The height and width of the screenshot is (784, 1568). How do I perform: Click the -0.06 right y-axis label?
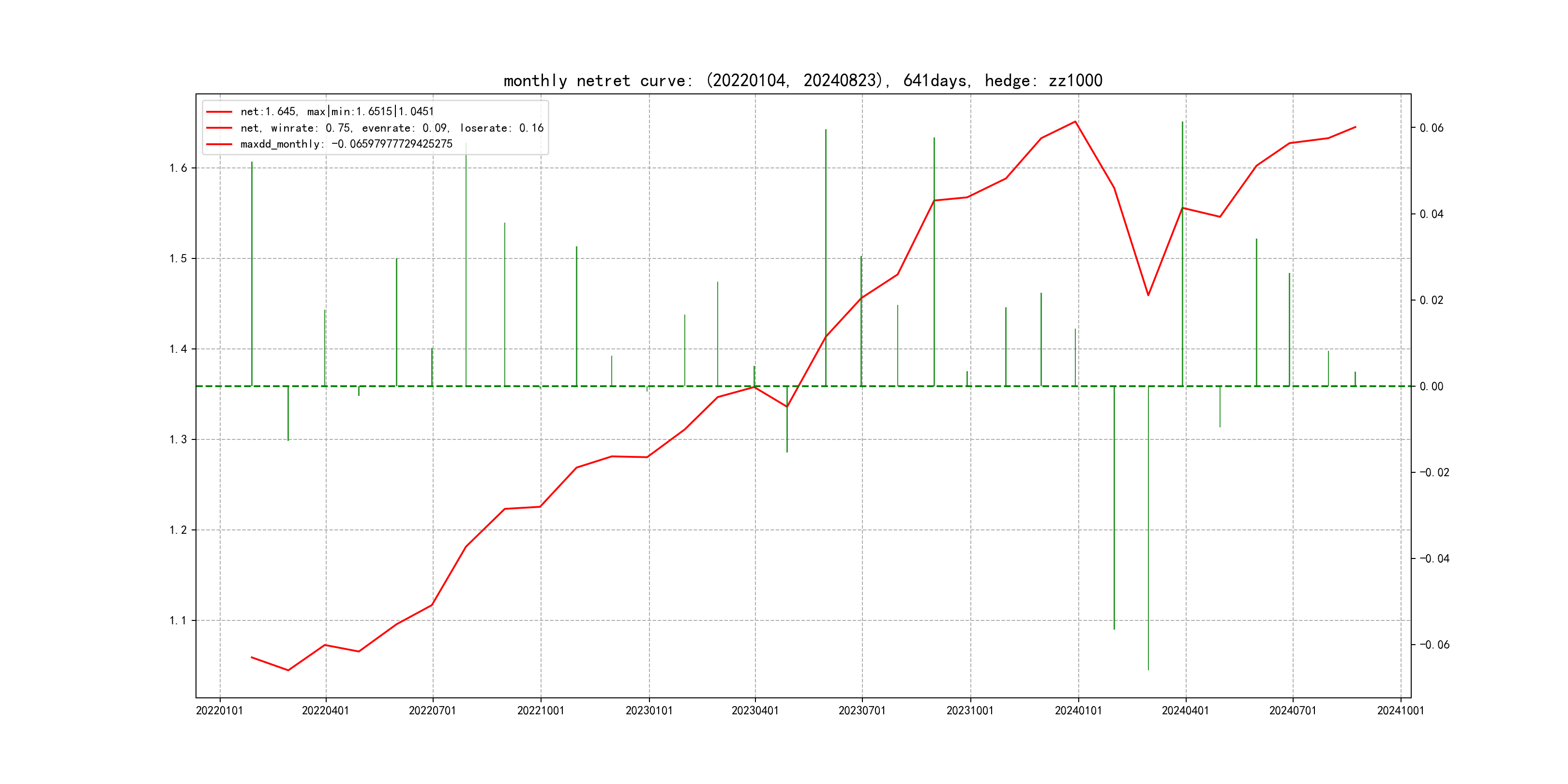[1434, 645]
